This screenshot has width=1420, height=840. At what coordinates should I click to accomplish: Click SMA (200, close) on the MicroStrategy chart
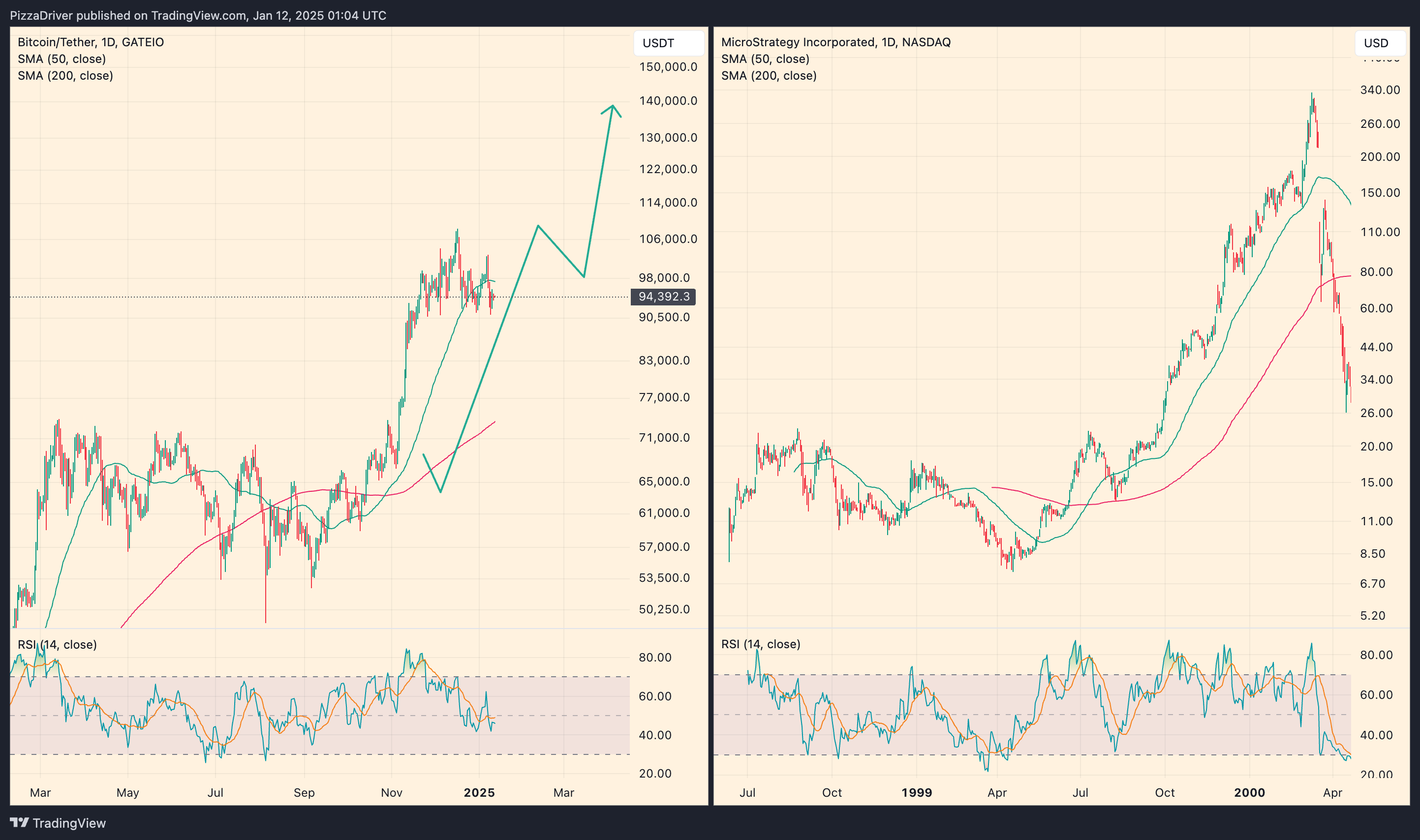pos(769,75)
